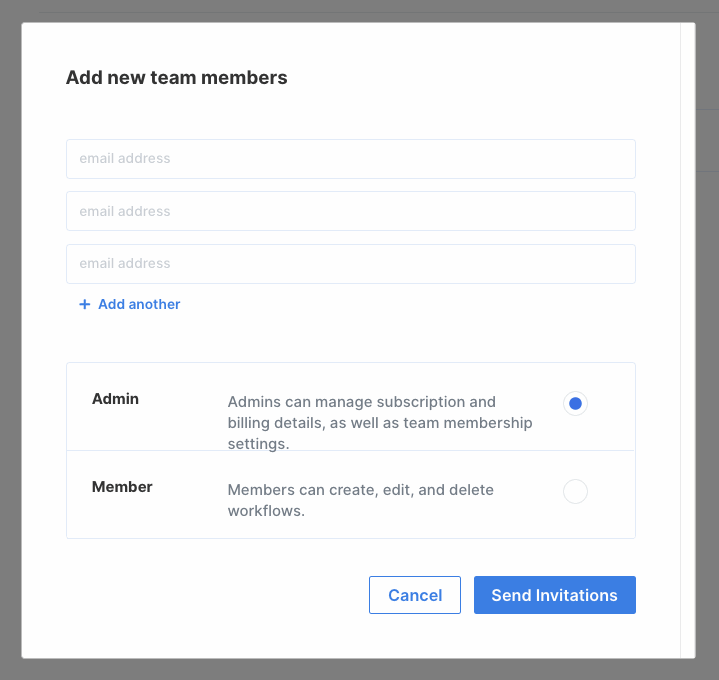
Task: Click into the second email address field
Action: [x=351, y=211]
